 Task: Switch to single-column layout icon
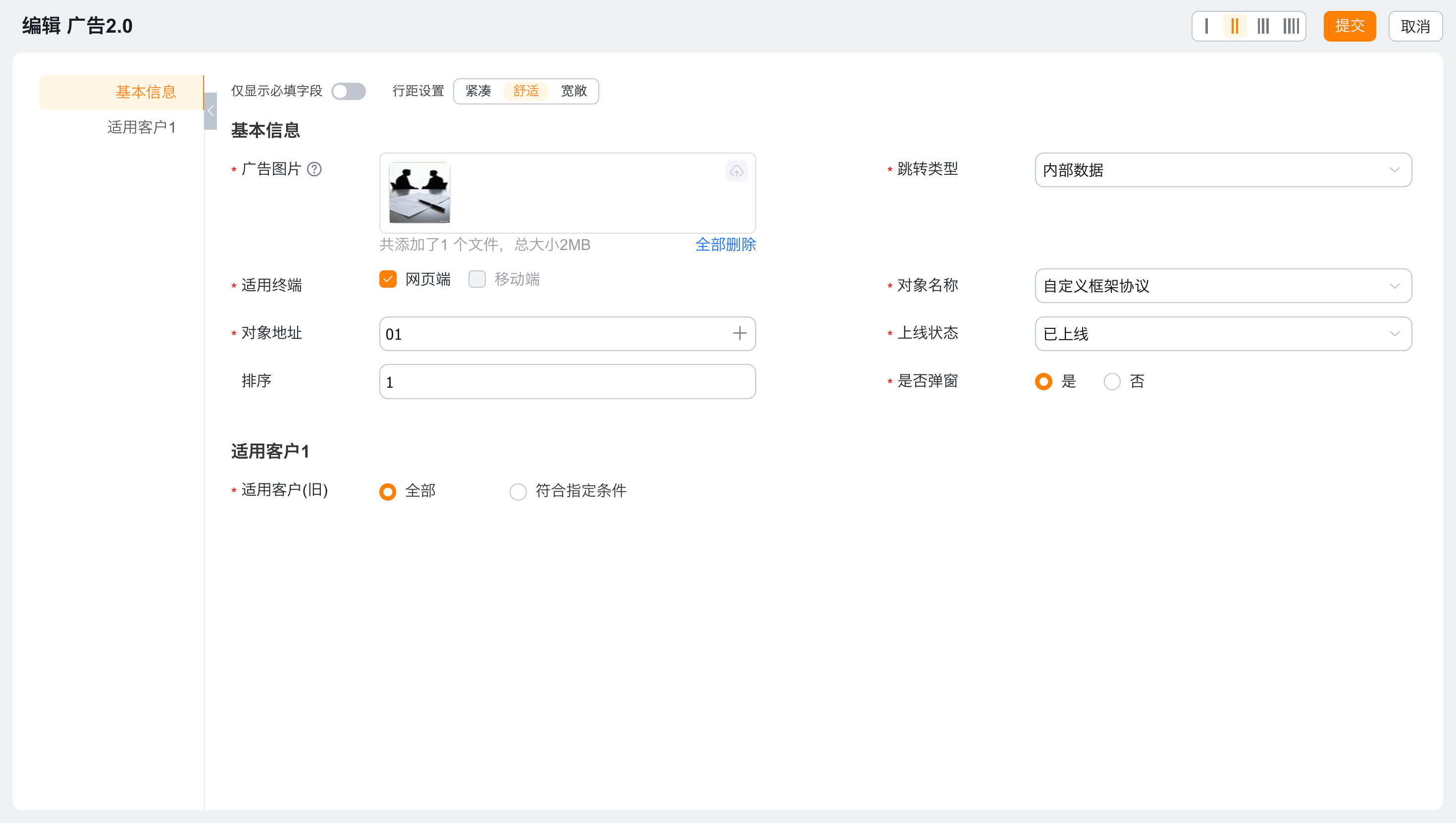coord(1206,26)
